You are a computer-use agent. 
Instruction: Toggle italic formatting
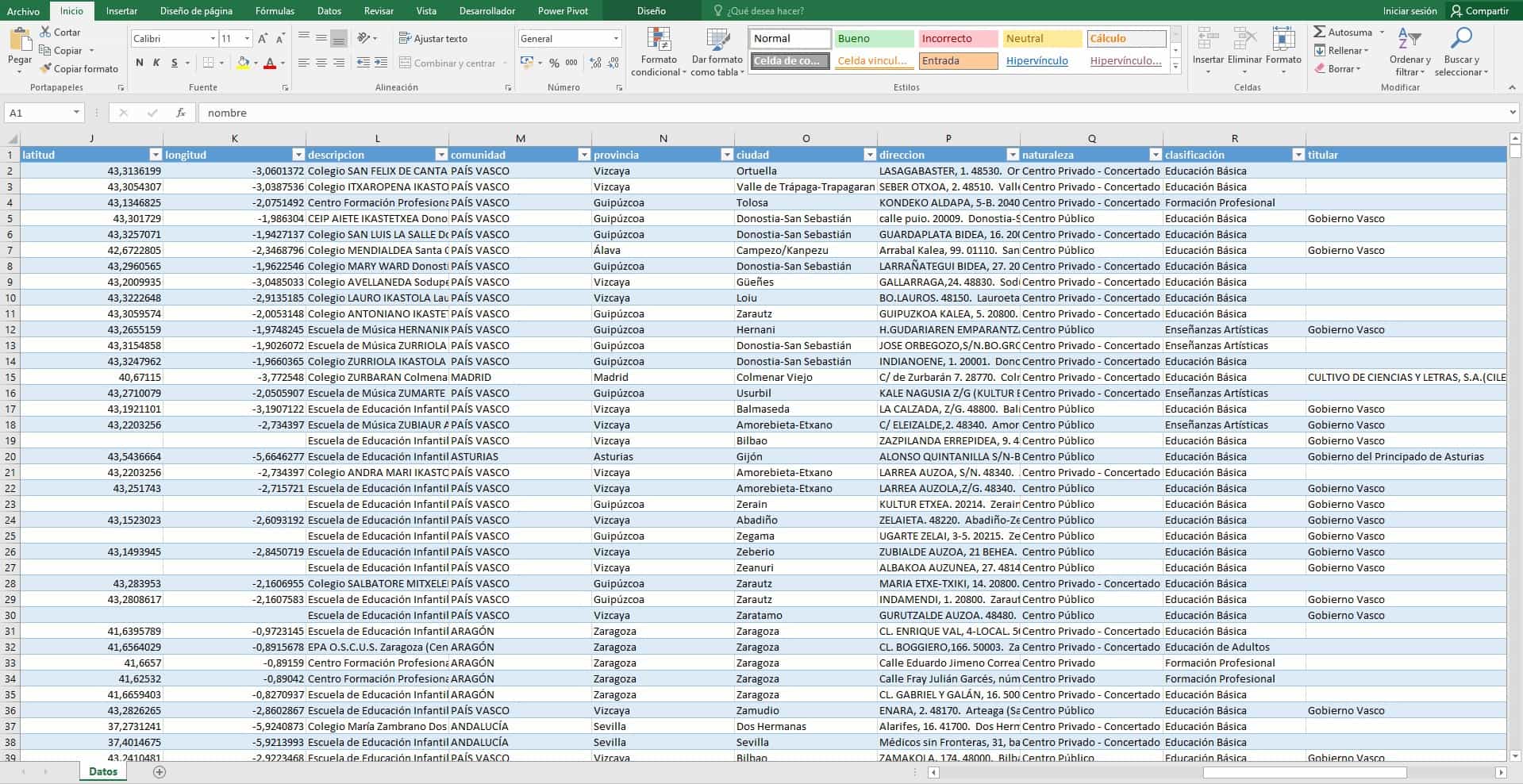pos(156,61)
